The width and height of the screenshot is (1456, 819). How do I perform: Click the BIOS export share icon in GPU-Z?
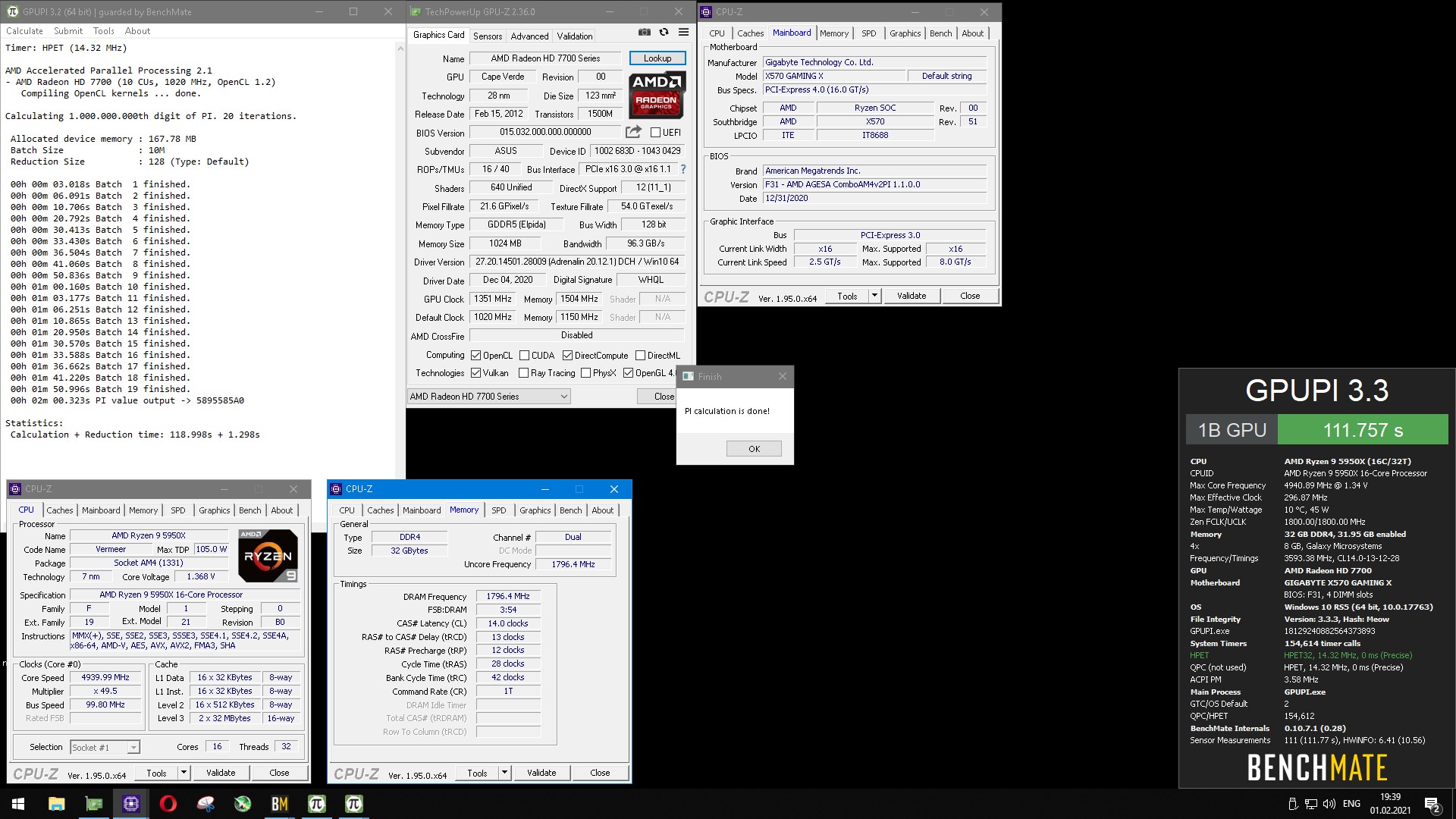(633, 132)
